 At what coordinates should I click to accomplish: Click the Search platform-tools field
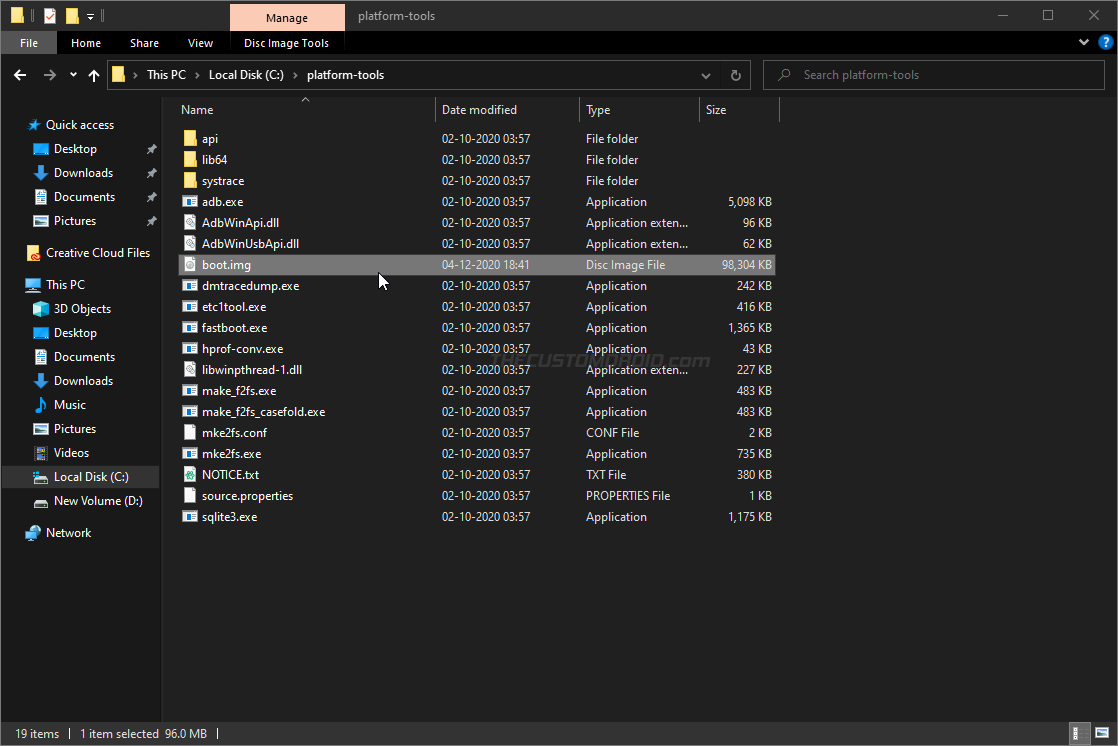[x=933, y=75]
